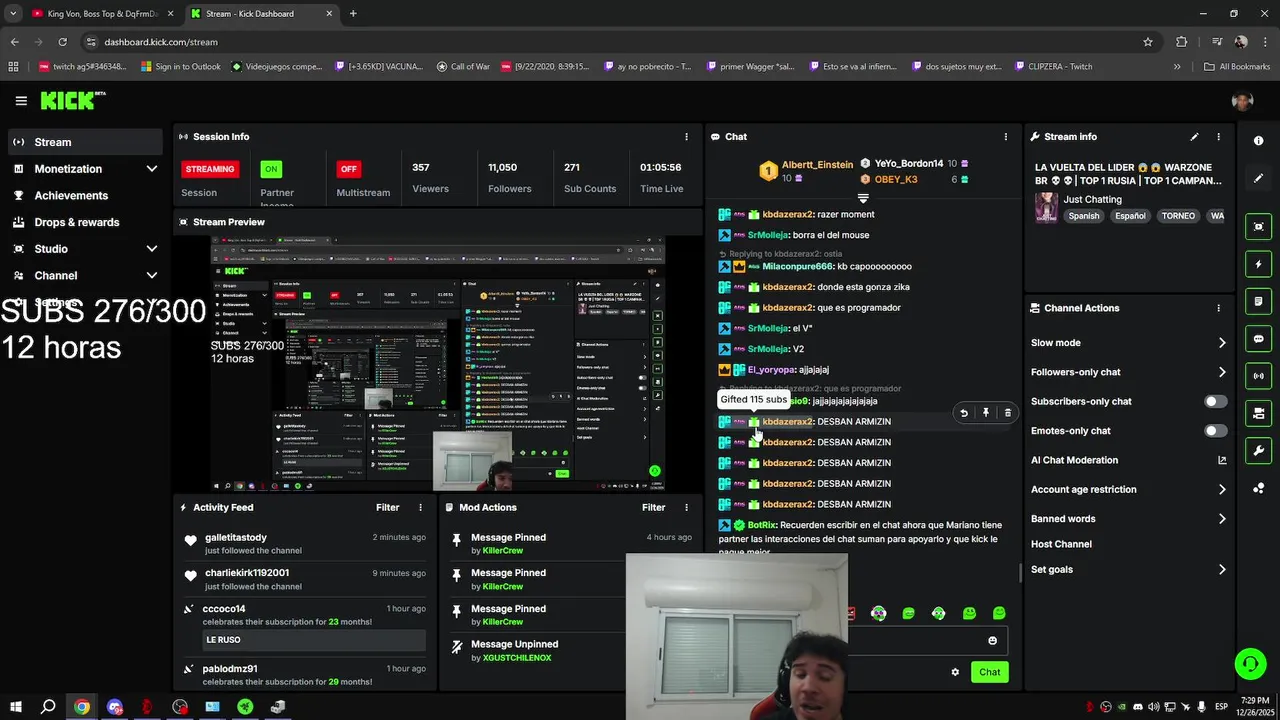Click the Spanish stream tag
This screenshot has height=720, width=1280.
coord(1083,216)
